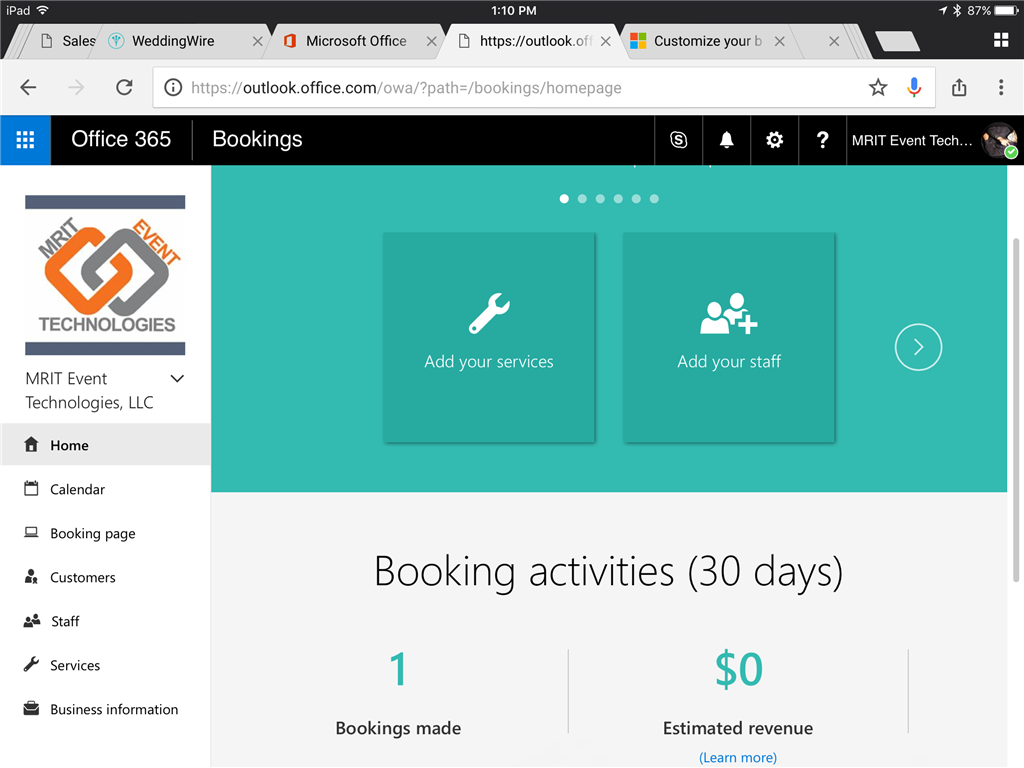Click the Booking page laptop icon
The width and height of the screenshot is (1024, 768).
pyautogui.click(x=31, y=532)
